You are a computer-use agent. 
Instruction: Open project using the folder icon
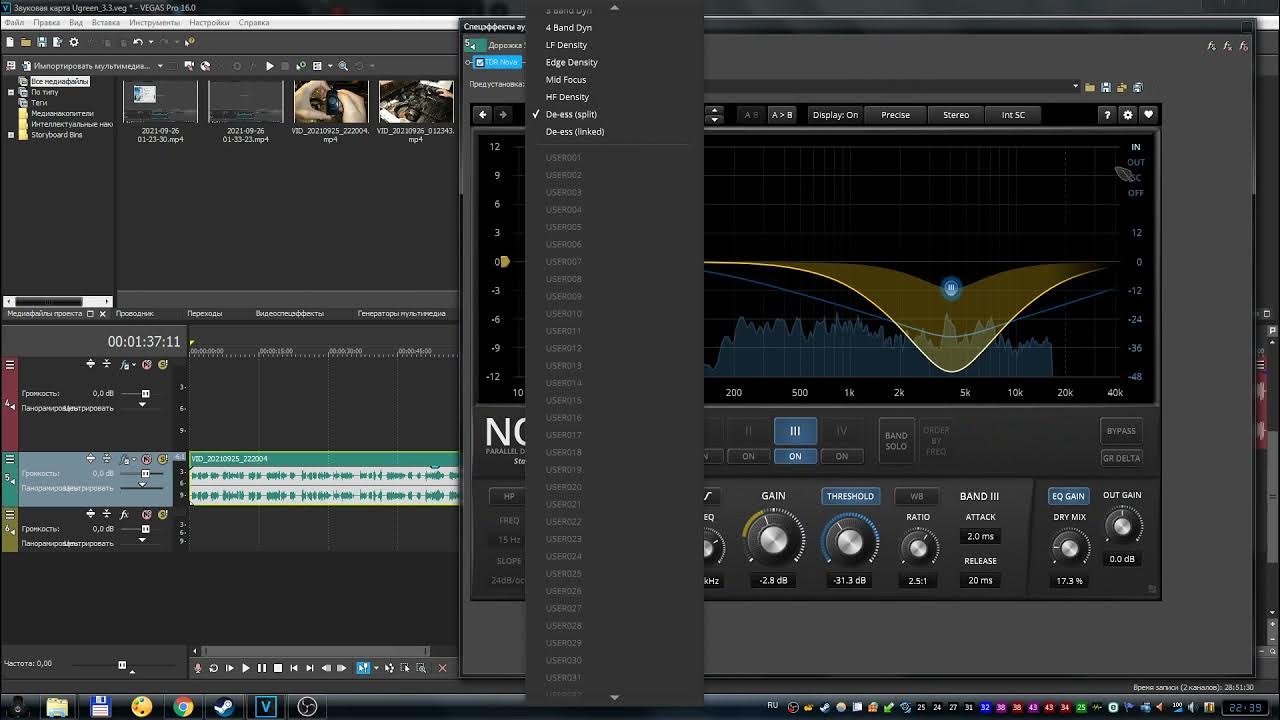coord(26,42)
